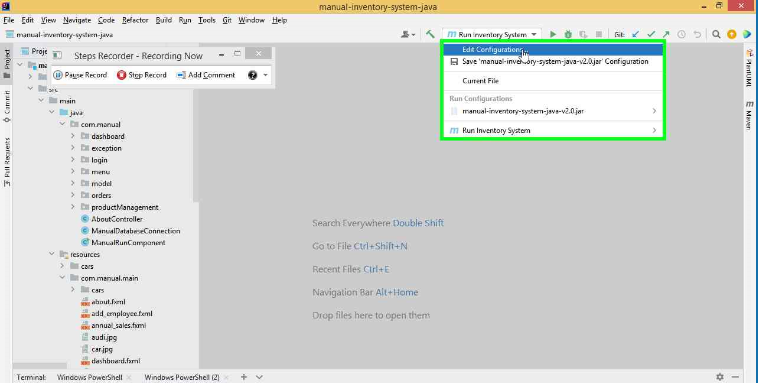Viewport: 758px width, 383px height.
Task: Click Pause Record in Steps Recorder
Action: pos(80,75)
